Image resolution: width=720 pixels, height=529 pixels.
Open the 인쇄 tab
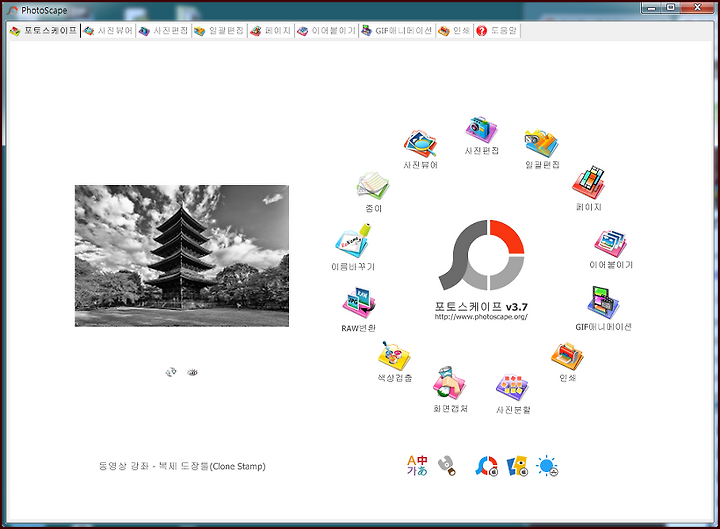454,31
